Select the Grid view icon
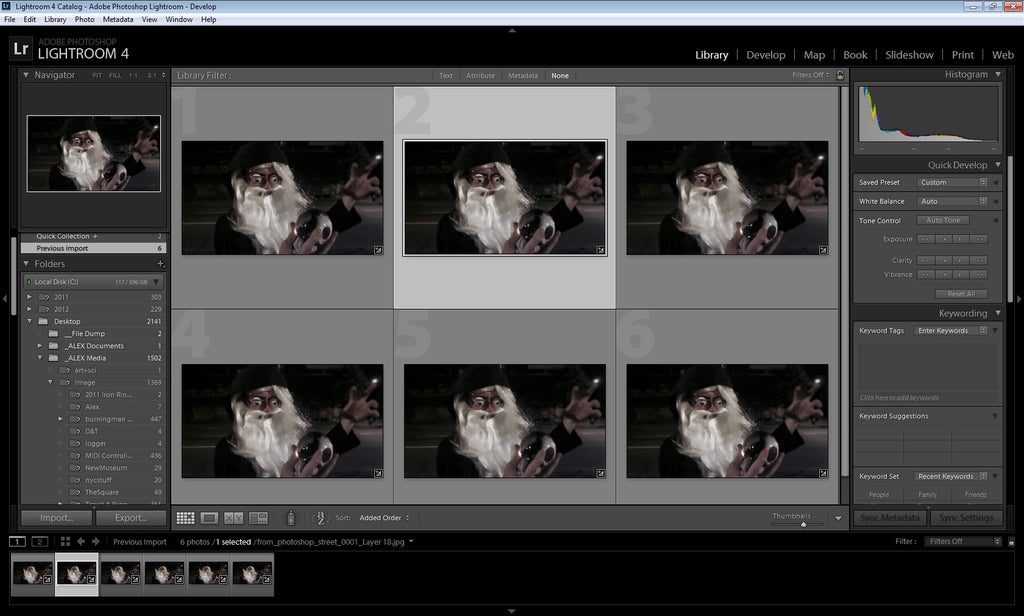 (x=187, y=517)
